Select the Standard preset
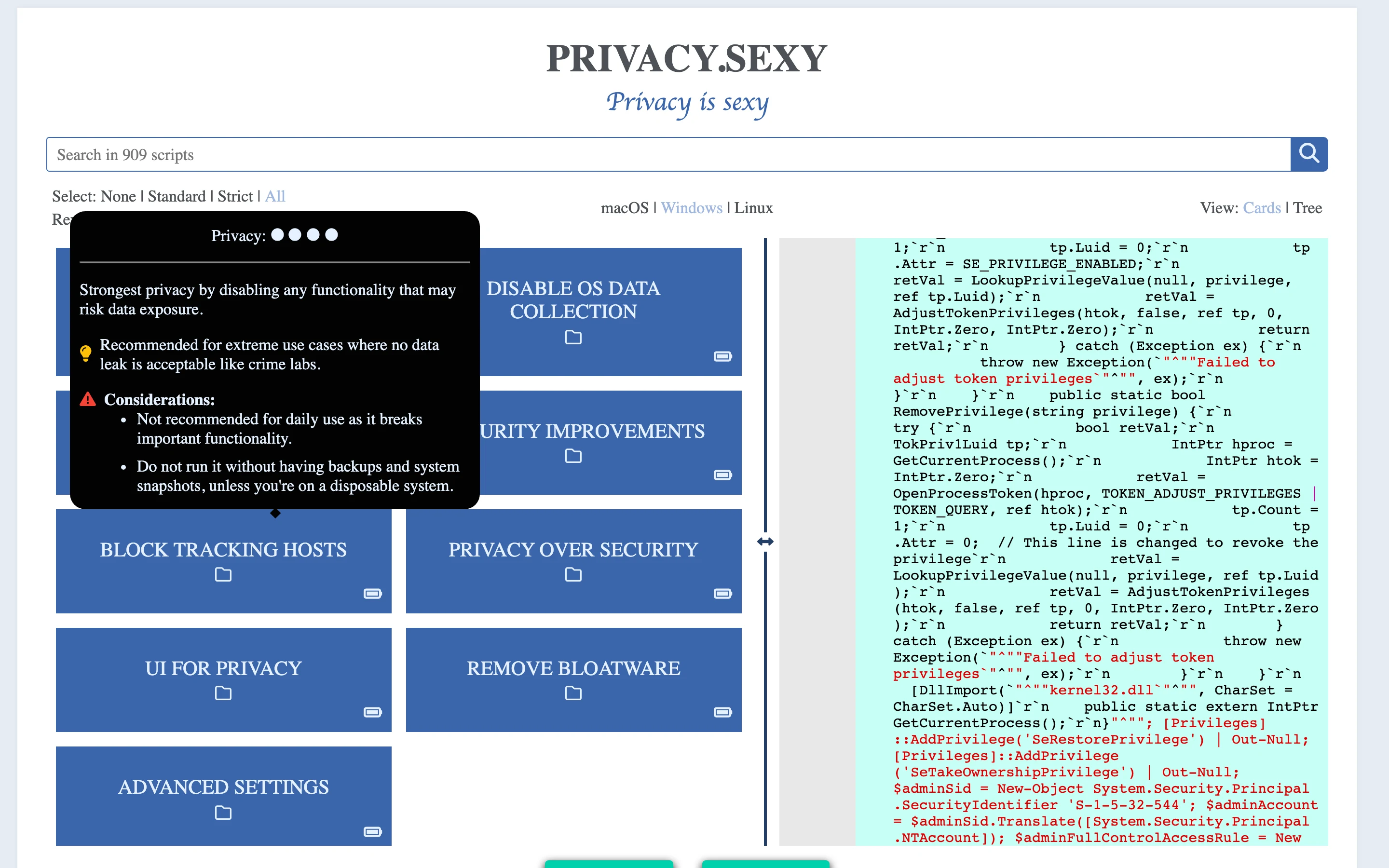The height and width of the screenshot is (868, 1389). [177, 196]
